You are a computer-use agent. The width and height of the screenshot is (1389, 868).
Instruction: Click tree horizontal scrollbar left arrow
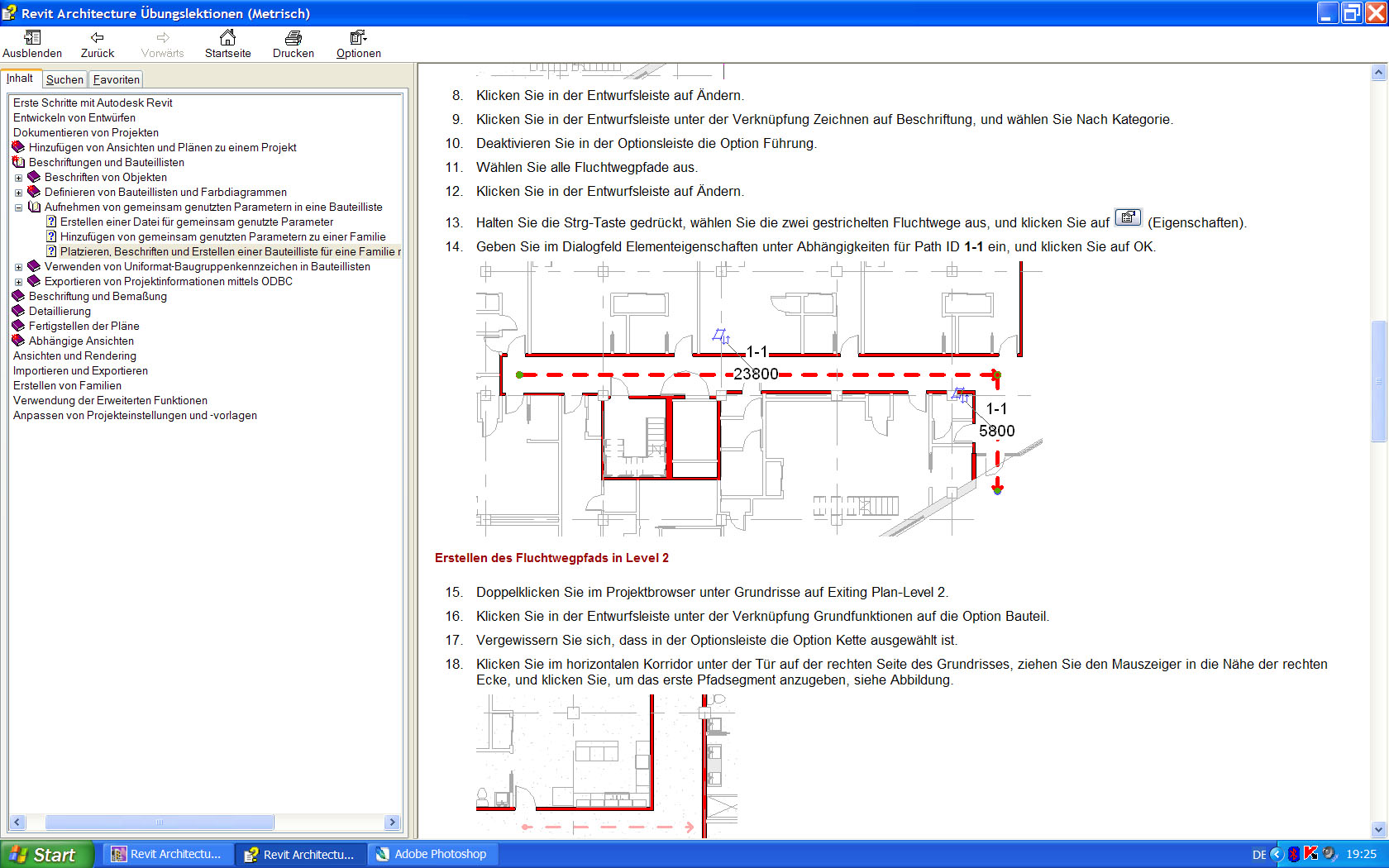click(x=17, y=823)
